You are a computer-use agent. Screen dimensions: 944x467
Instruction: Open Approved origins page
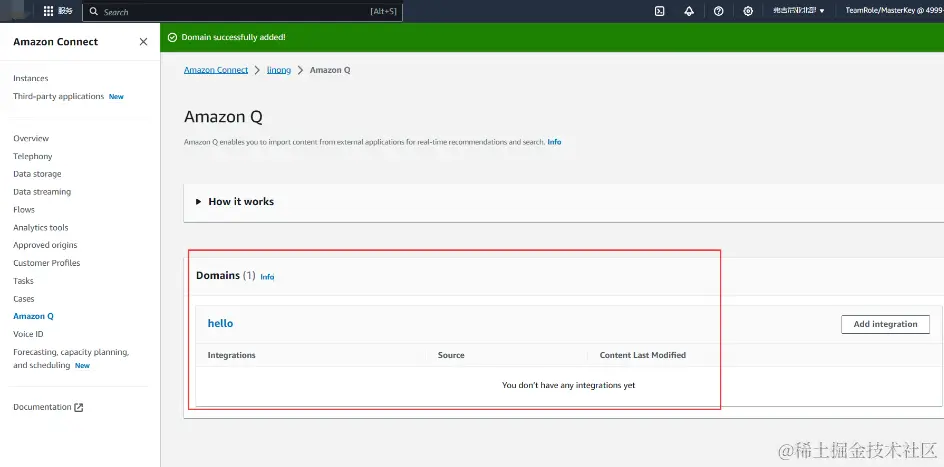click(45, 246)
